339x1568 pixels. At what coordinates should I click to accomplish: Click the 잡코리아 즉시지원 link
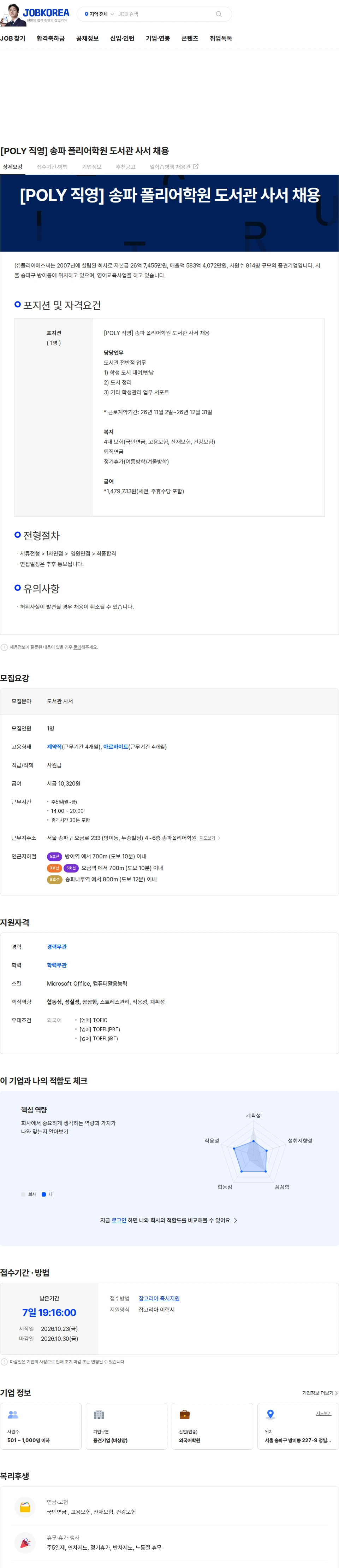pyautogui.click(x=159, y=1298)
